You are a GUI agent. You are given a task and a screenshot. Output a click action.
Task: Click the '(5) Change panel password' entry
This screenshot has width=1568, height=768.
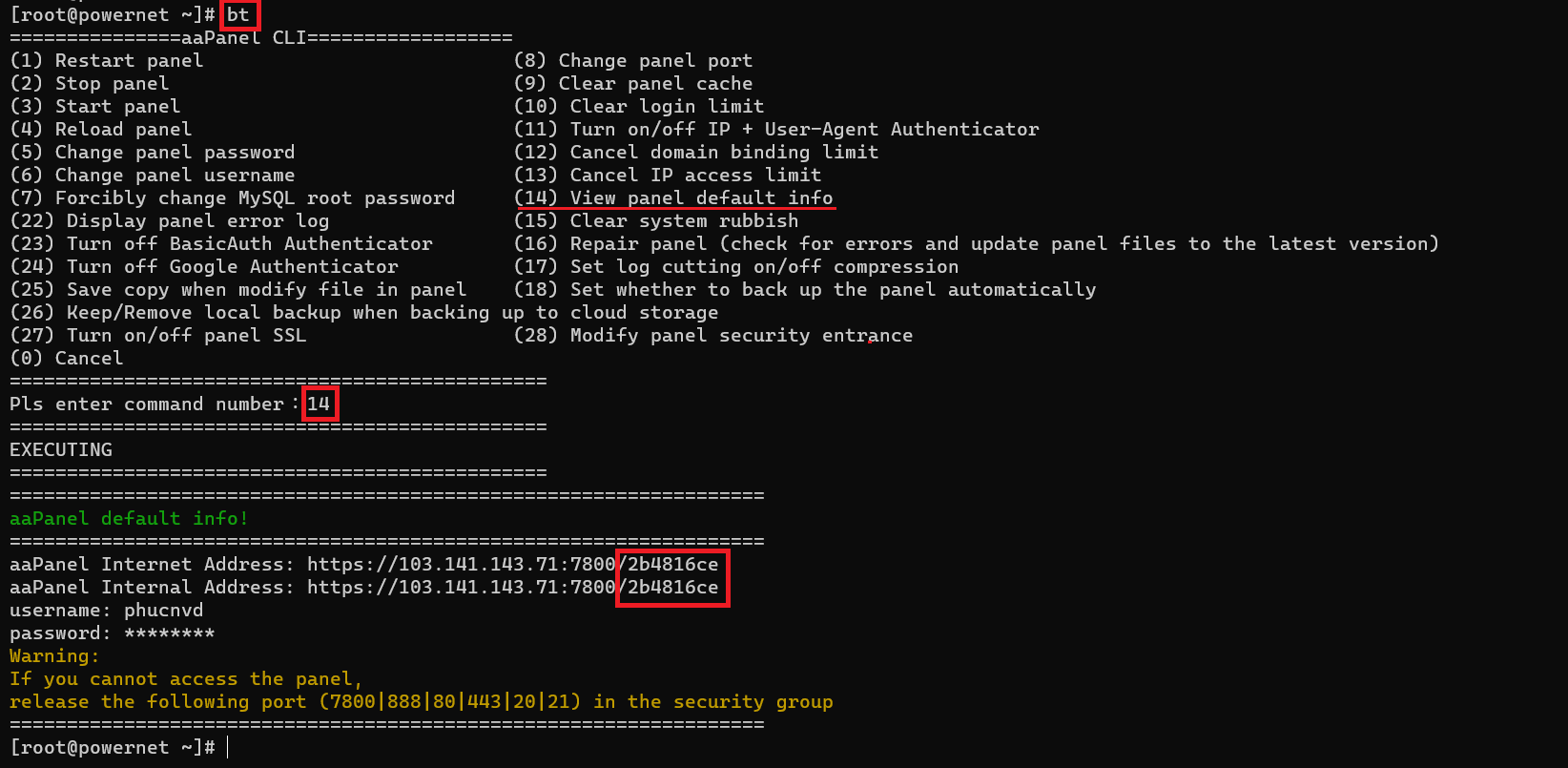tap(153, 152)
